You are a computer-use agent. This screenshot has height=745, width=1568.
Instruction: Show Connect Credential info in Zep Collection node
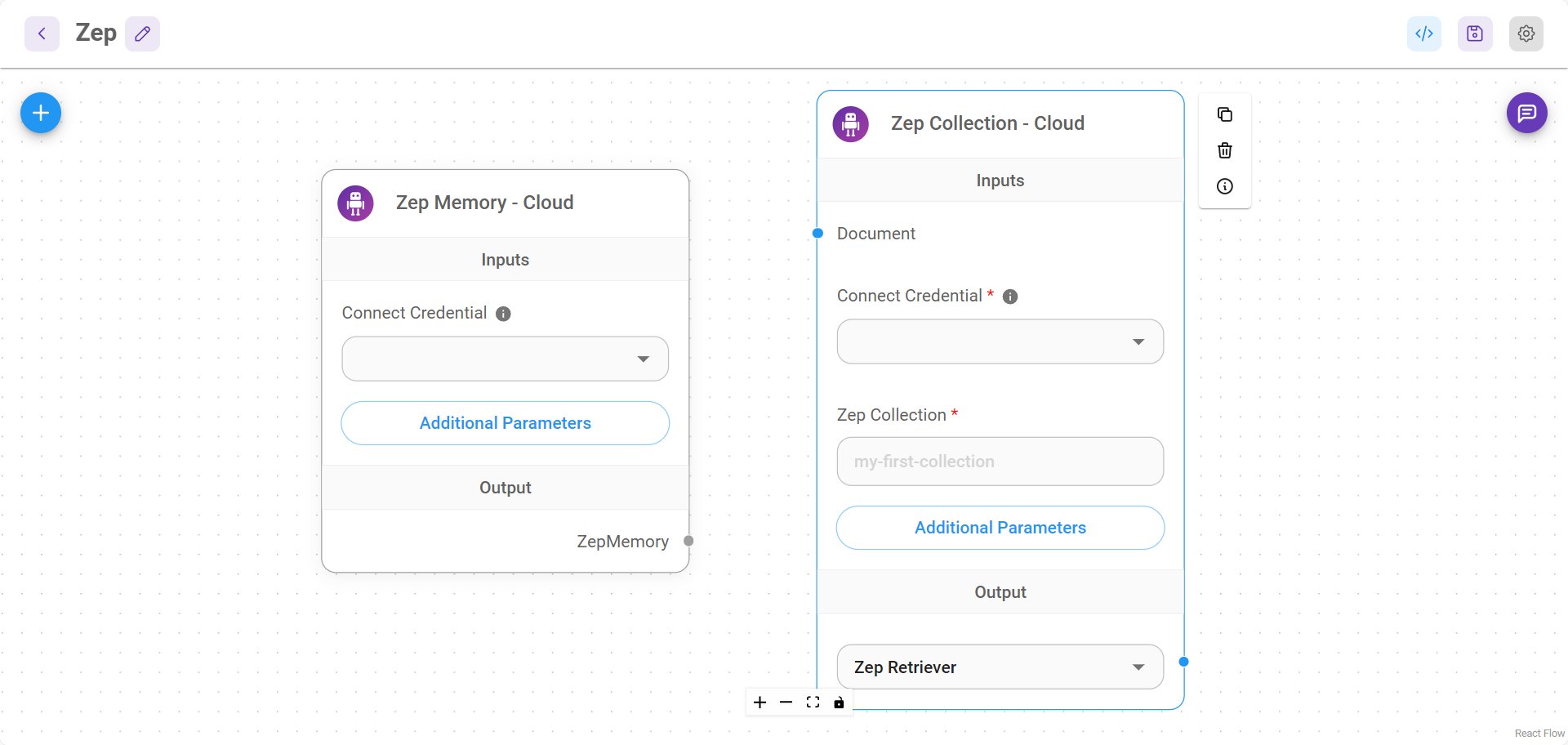(1010, 297)
